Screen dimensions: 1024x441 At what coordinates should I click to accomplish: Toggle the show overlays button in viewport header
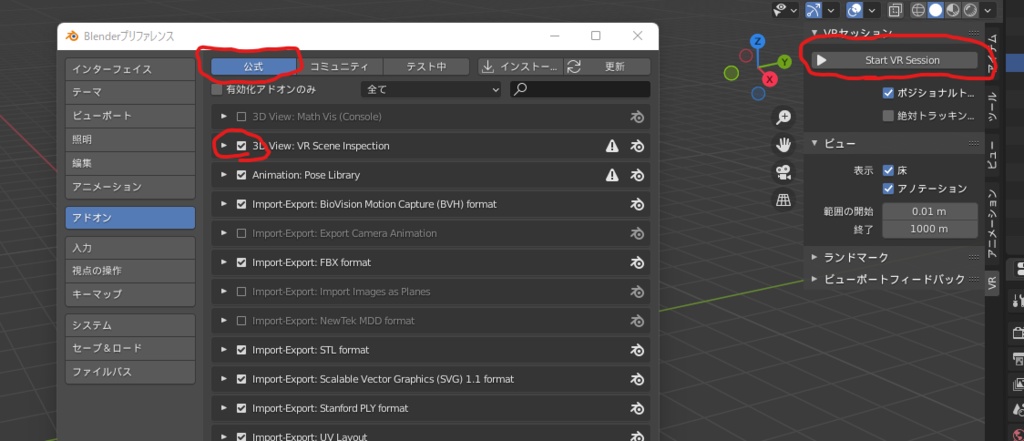point(855,10)
